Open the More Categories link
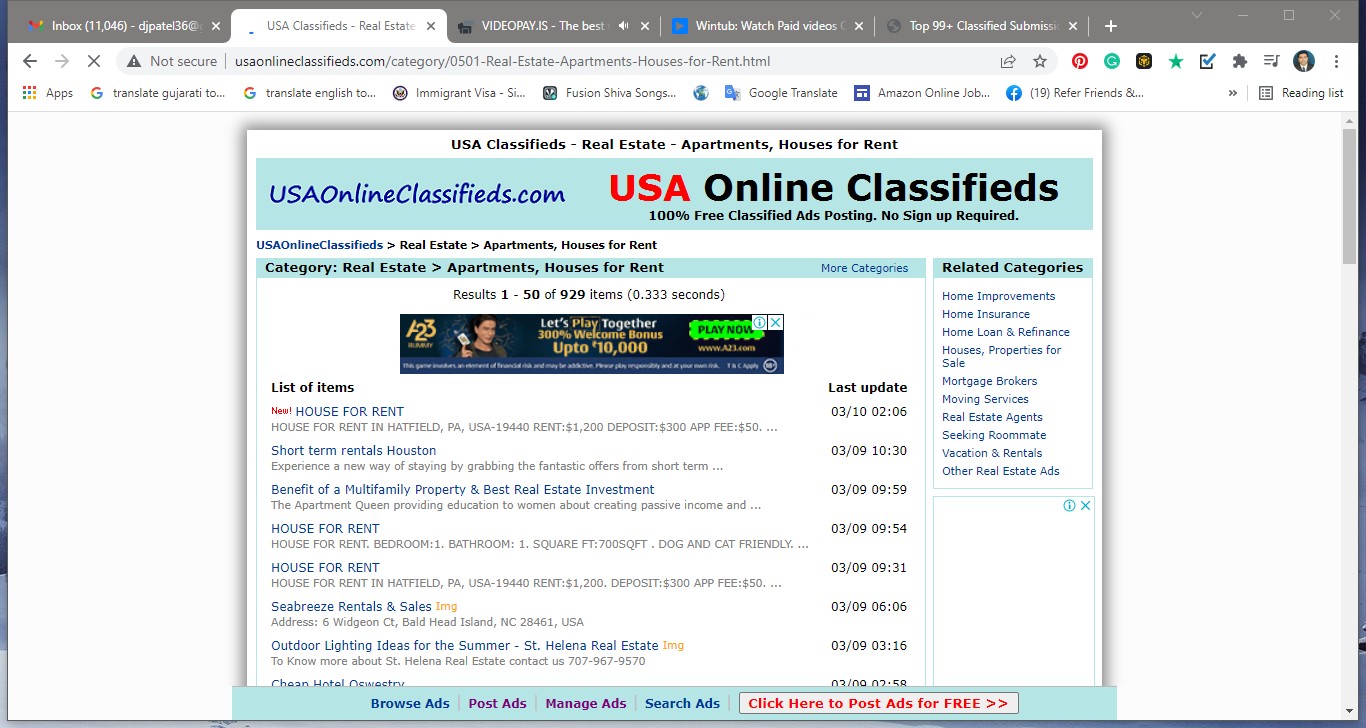The width and height of the screenshot is (1366, 728). click(x=864, y=268)
